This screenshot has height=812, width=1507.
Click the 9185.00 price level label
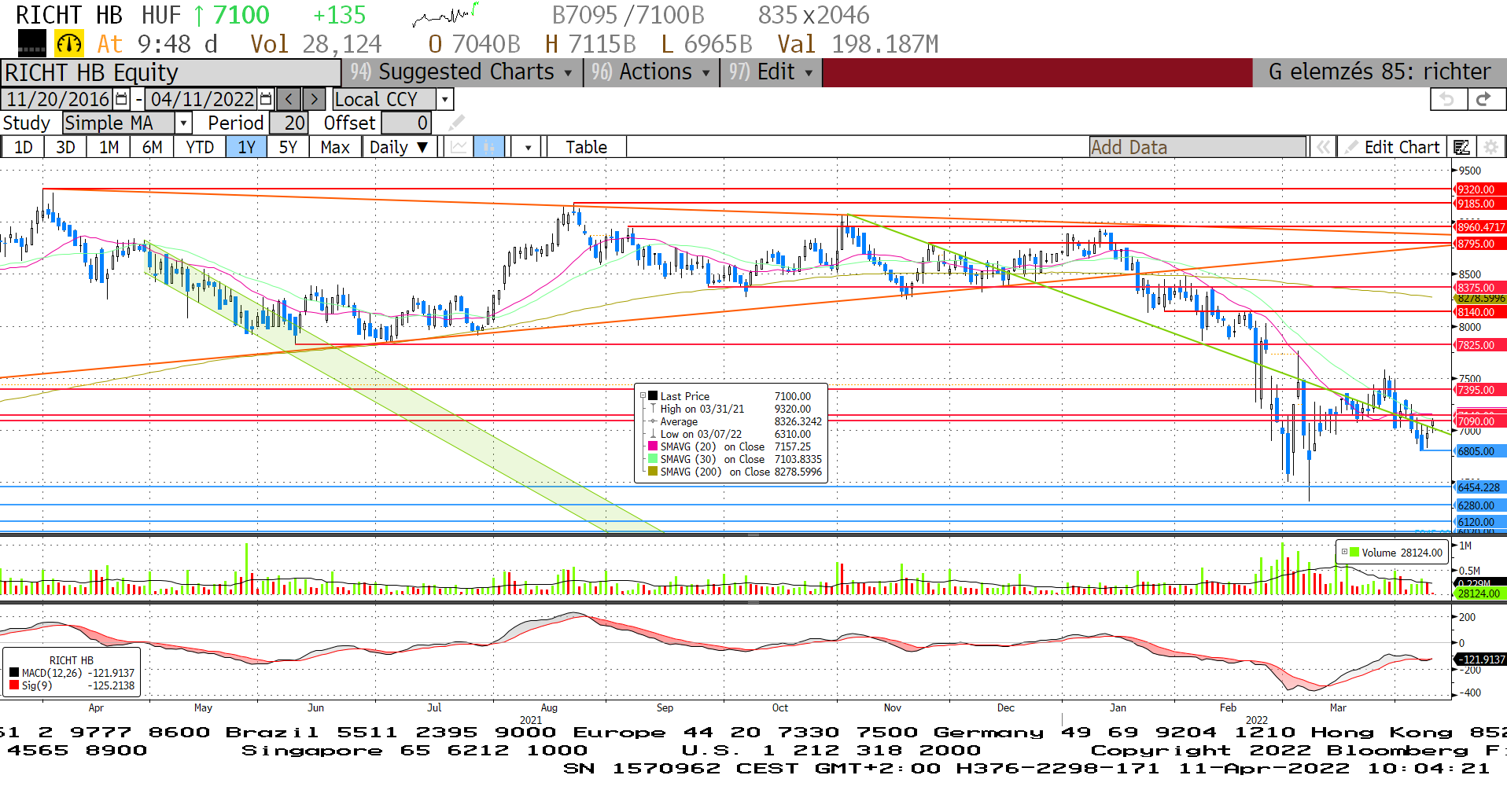1480,204
